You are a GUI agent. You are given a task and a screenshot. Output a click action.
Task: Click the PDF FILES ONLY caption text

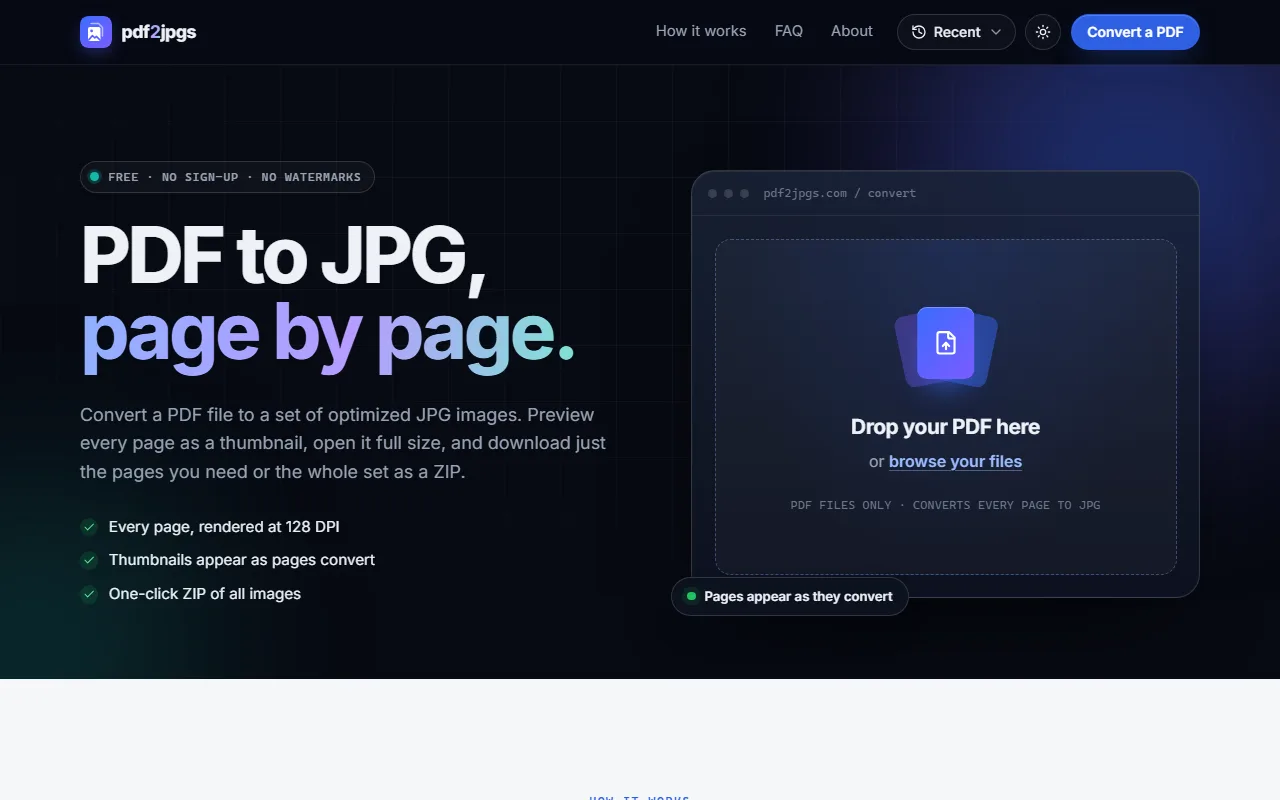pos(945,505)
